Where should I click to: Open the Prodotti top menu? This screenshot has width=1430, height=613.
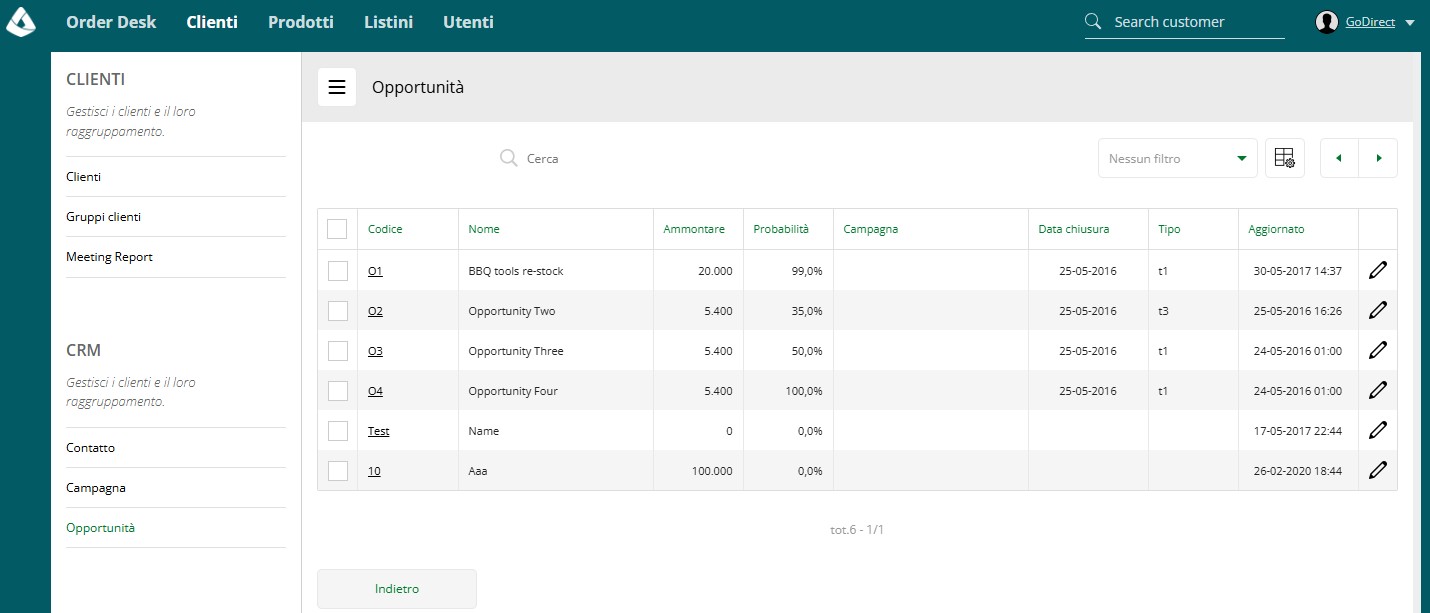[x=301, y=22]
